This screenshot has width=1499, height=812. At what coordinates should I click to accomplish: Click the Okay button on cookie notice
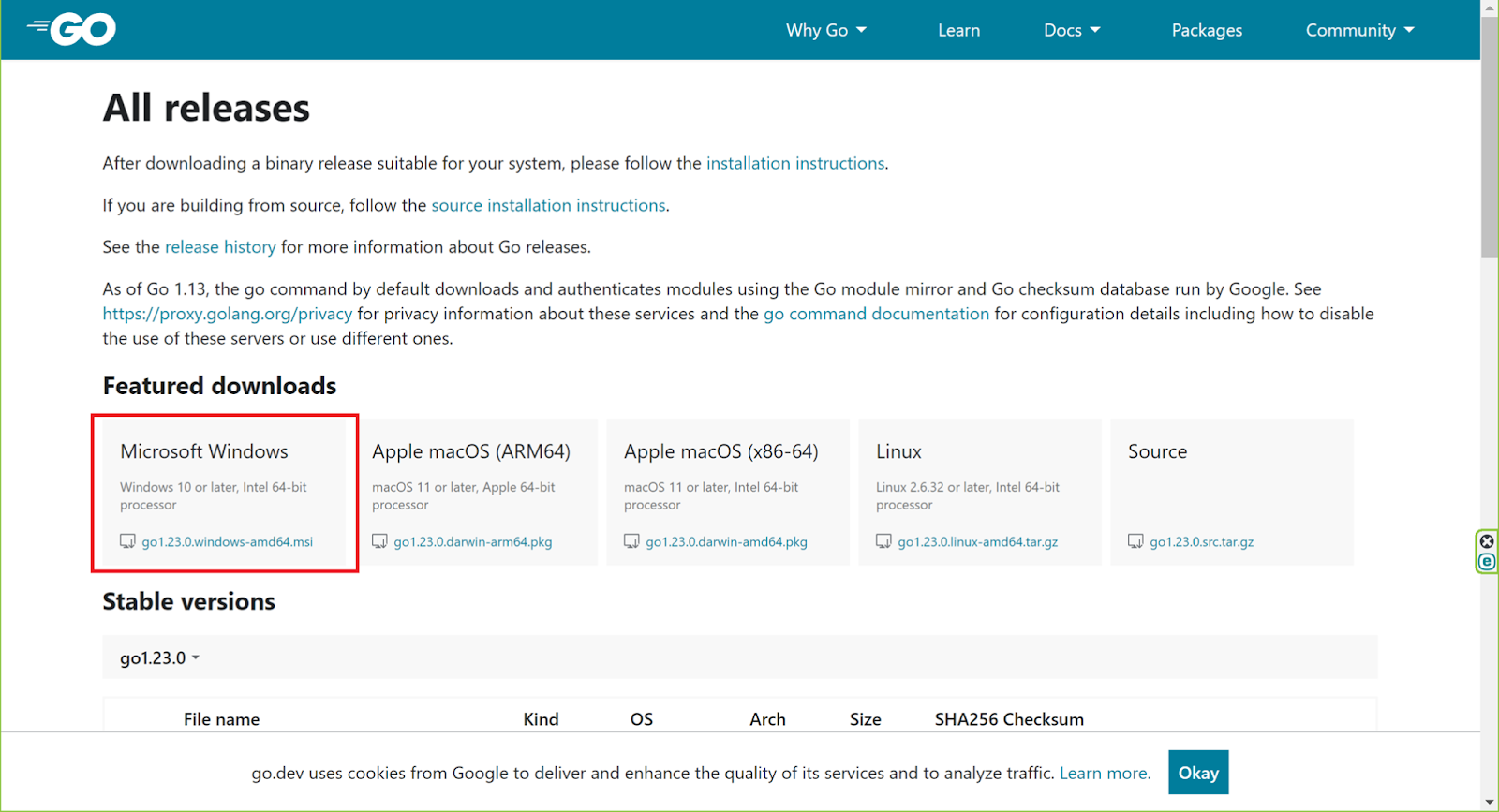1198,773
